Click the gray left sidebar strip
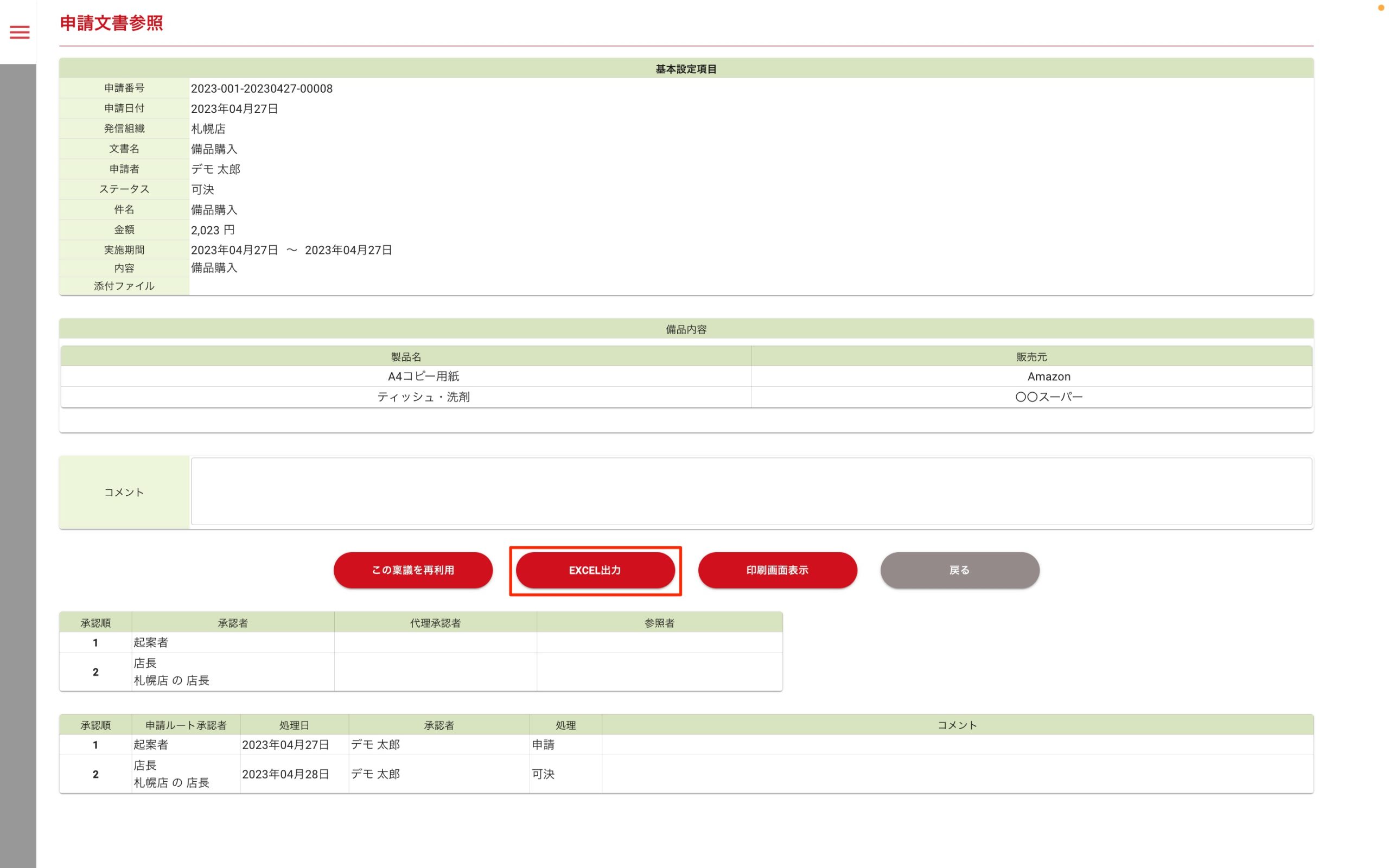 click(18, 459)
